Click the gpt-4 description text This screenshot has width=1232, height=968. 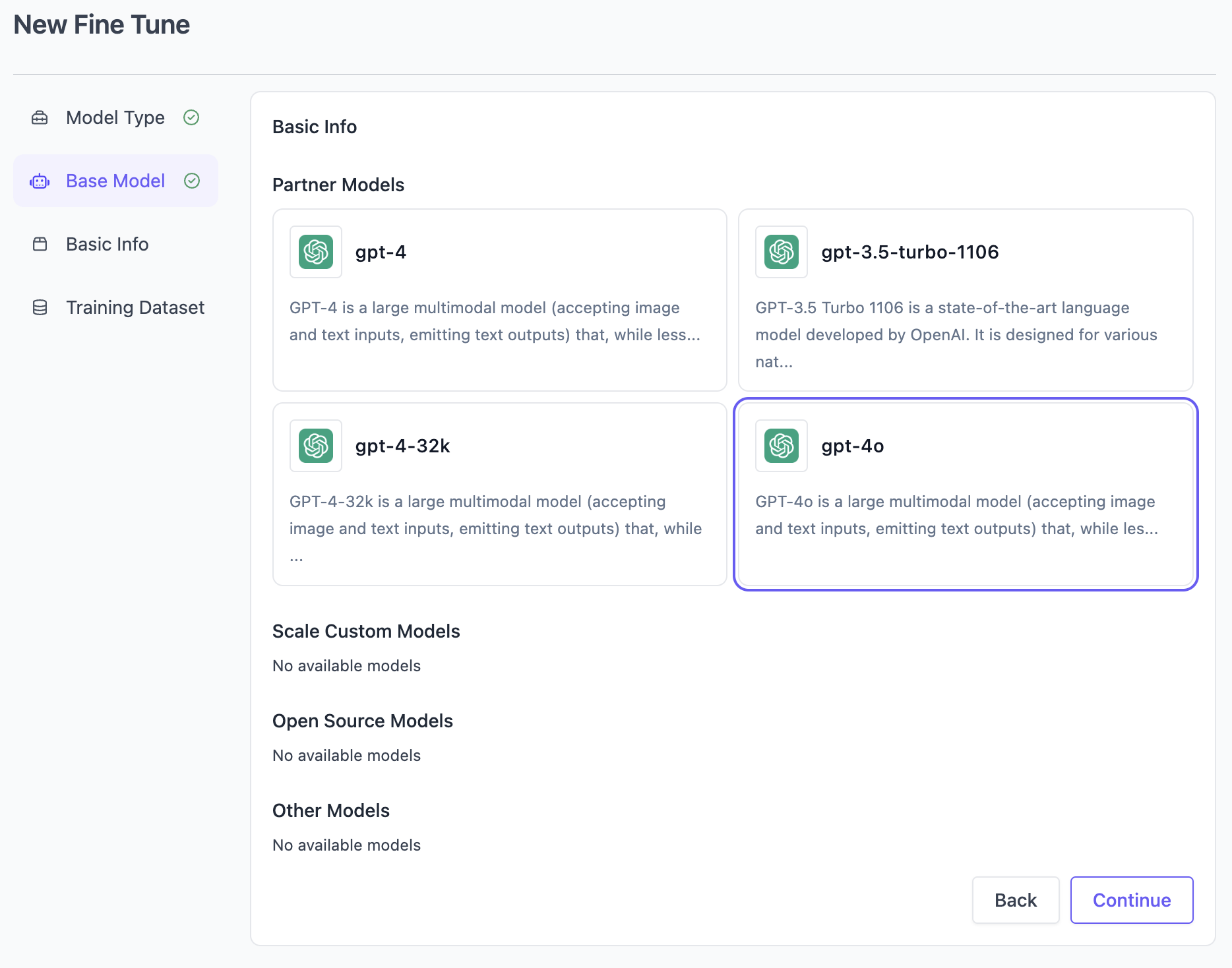pos(495,321)
